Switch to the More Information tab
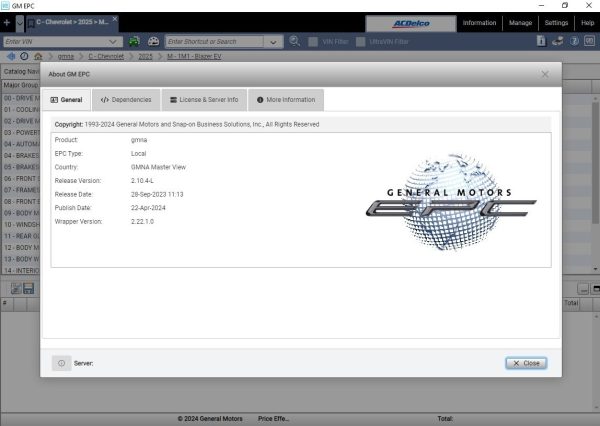Viewport: 600px width, 426px height. [286, 100]
